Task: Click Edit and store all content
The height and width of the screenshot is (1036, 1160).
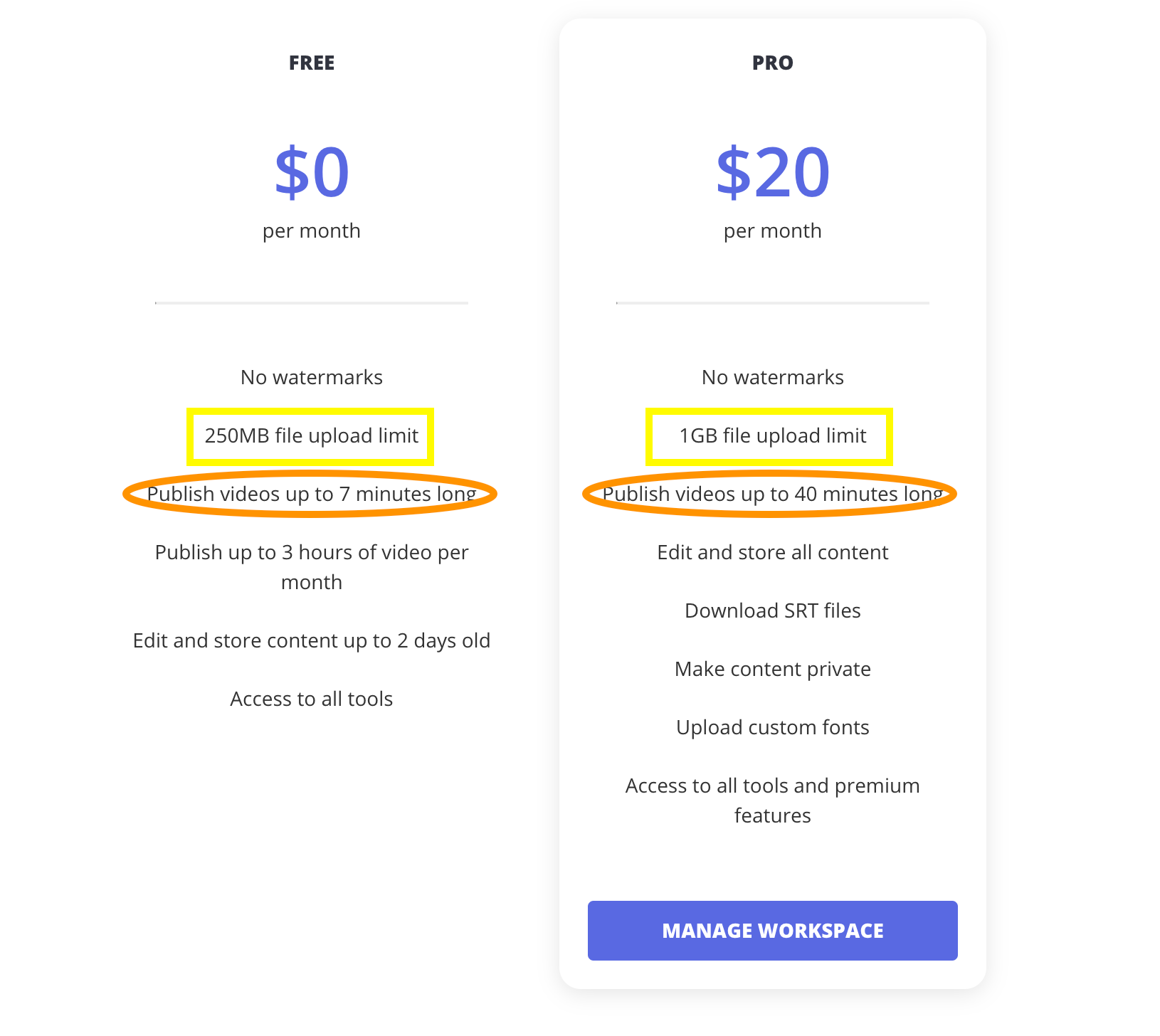Action: pyautogui.click(x=772, y=552)
